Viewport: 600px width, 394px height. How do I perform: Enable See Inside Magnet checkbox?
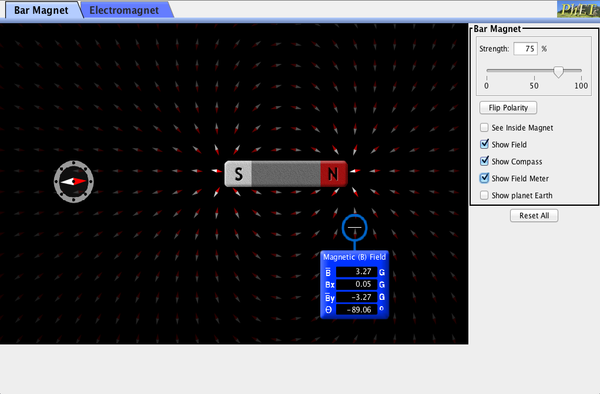point(484,127)
